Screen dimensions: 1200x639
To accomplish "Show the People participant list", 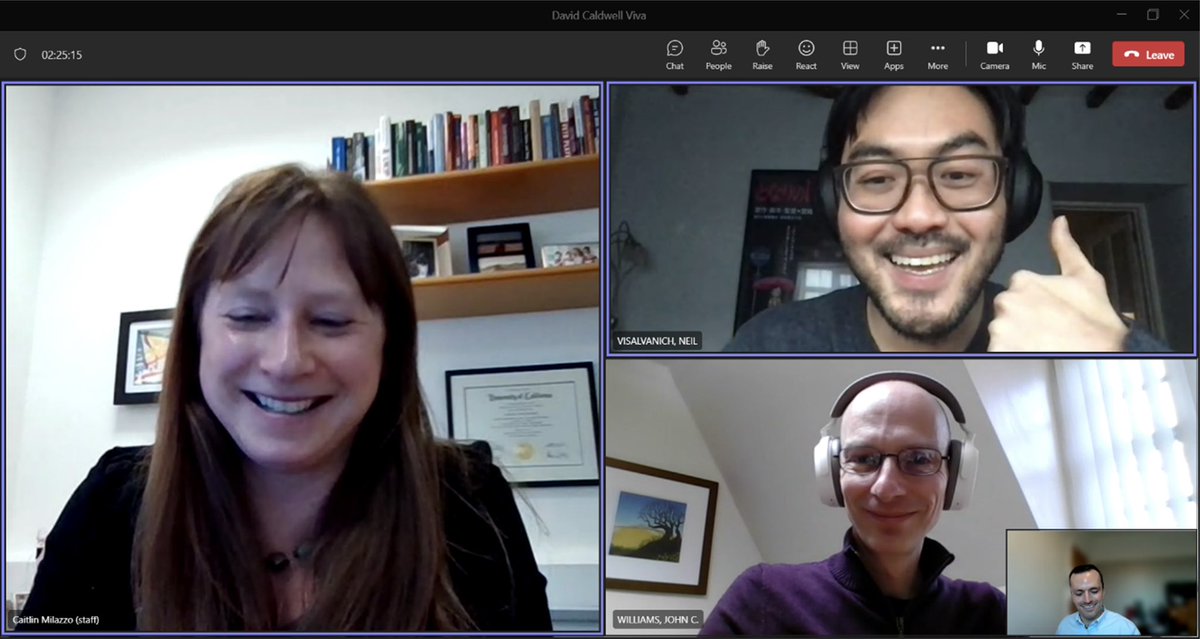I will (x=718, y=55).
